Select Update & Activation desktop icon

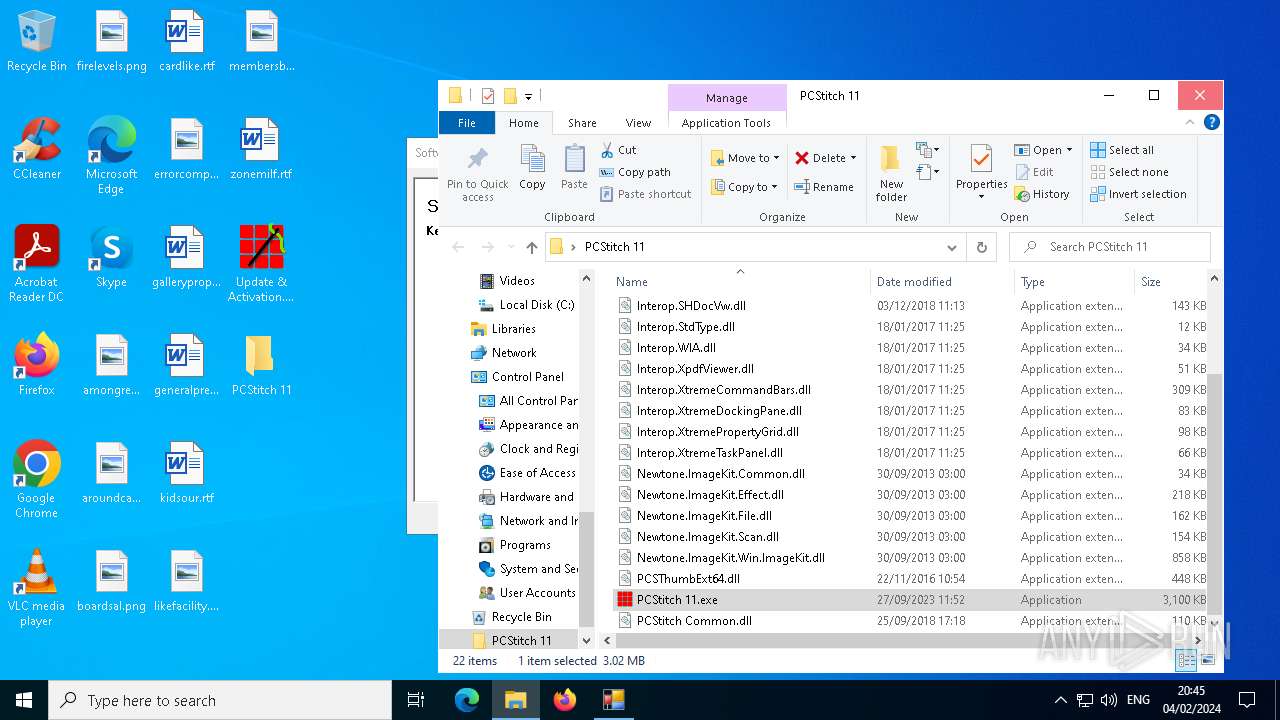click(261, 264)
